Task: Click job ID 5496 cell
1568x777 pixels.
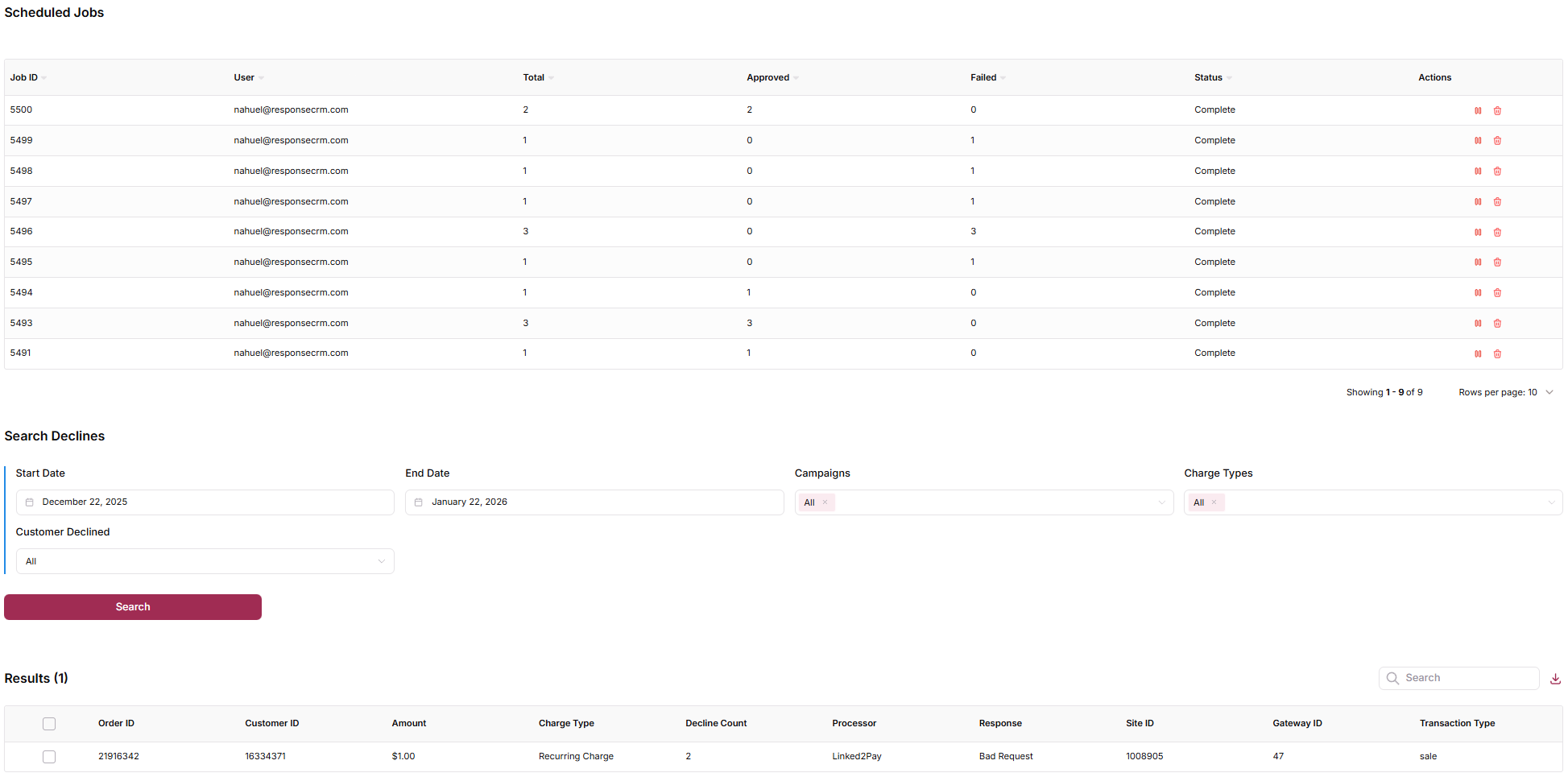Action: pyautogui.click(x=21, y=232)
